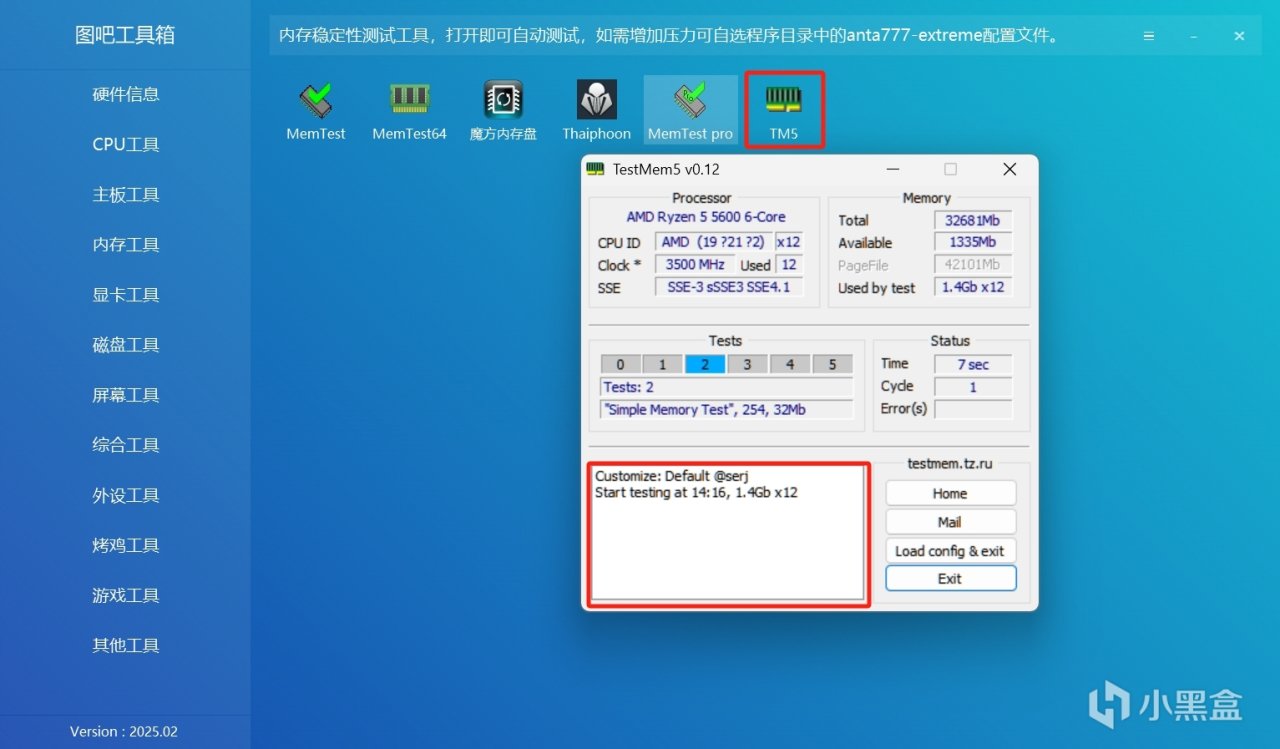Open the 主板工具 sidebar category

(x=125, y=195)
